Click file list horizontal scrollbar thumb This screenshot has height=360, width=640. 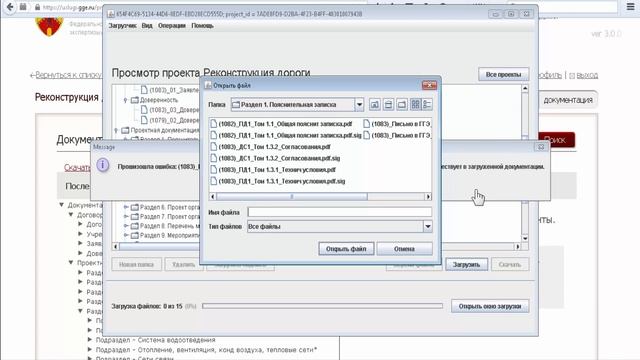click(291, 197)
